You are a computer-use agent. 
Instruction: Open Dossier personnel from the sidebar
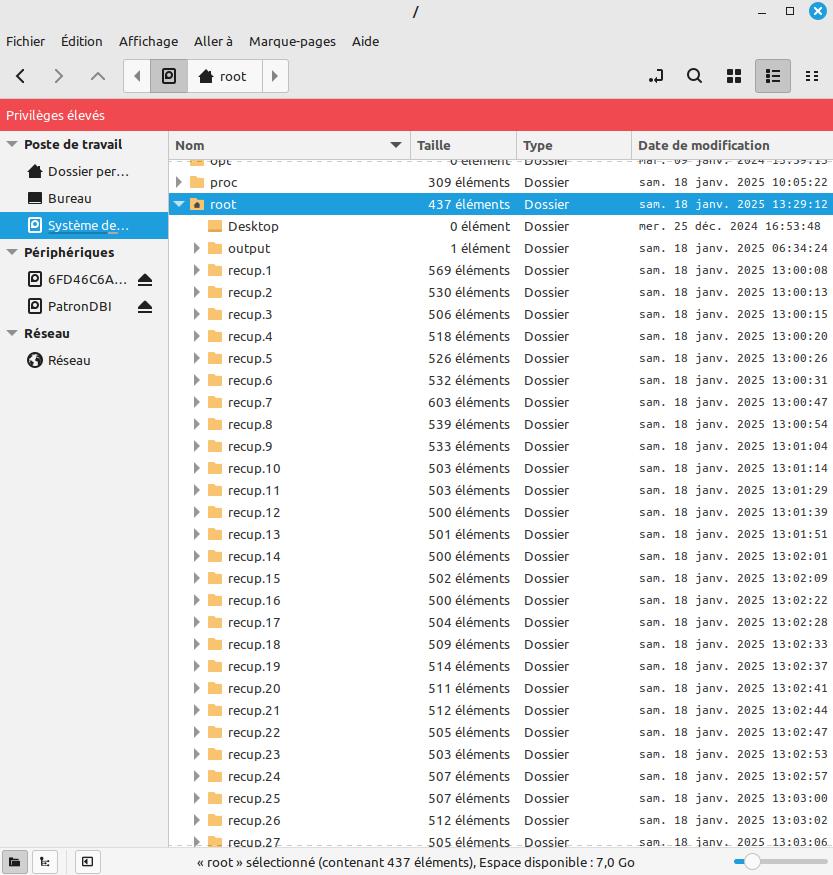coord(88,172)
